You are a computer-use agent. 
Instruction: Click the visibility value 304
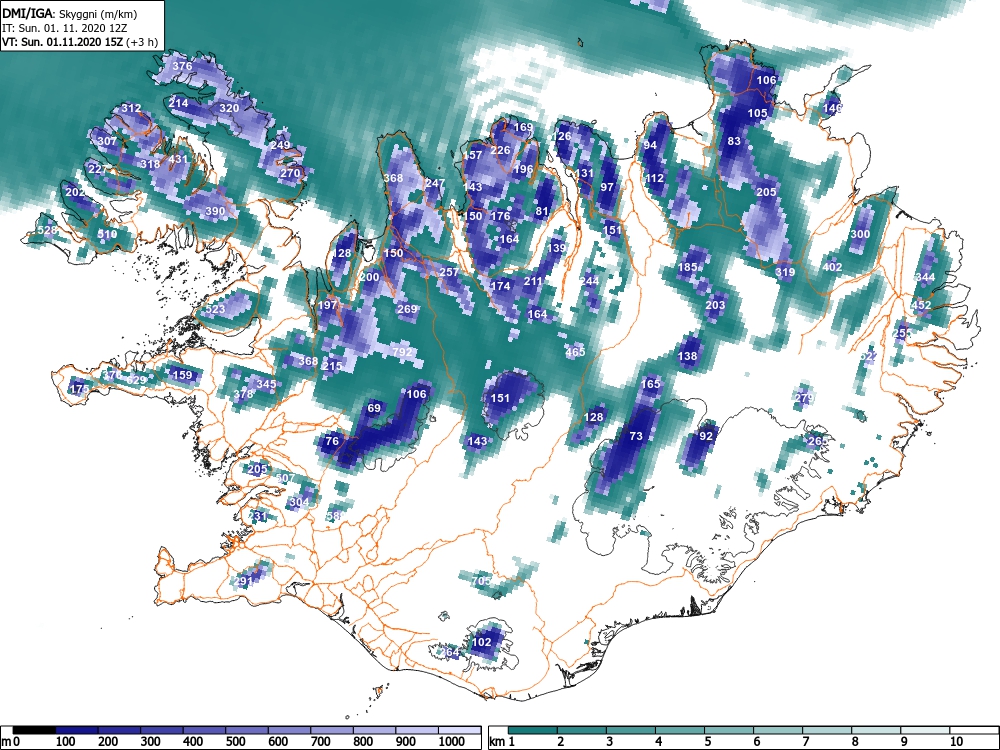(299, 502)
